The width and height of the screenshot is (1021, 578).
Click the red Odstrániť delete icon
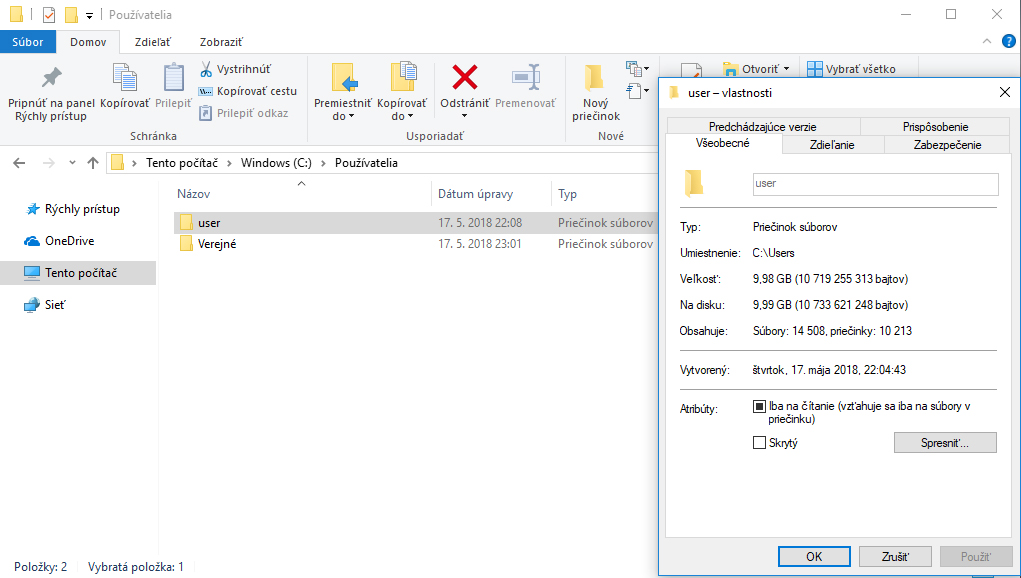[464, 77]
